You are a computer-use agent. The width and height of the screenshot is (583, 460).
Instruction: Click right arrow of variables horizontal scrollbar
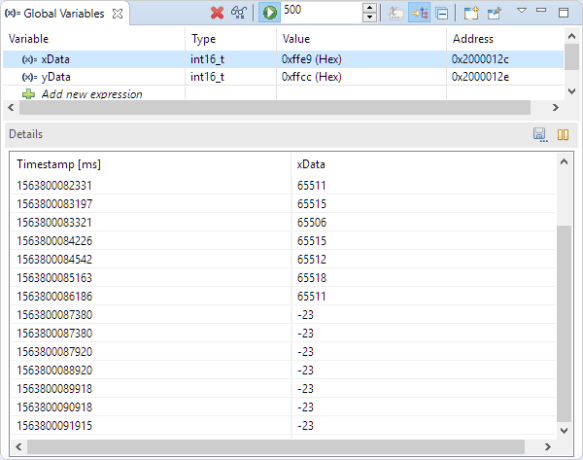555,107
